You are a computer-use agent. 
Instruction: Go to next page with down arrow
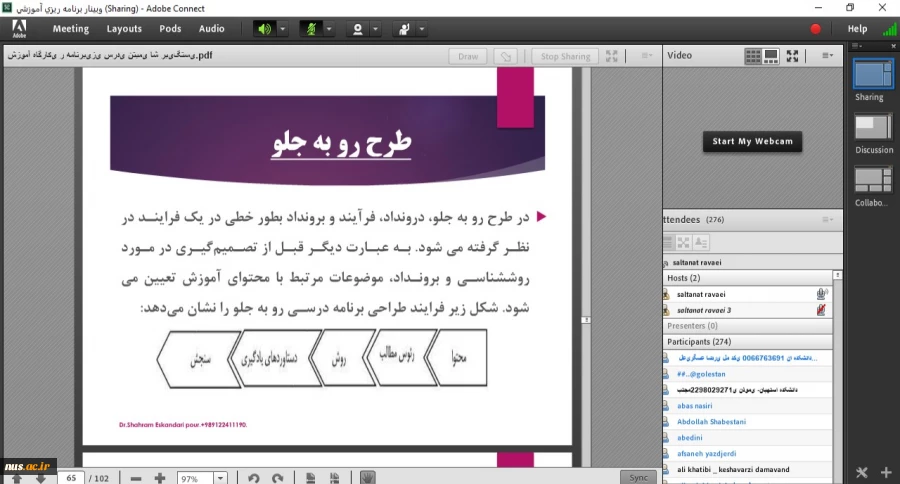(x=41, y=478)
